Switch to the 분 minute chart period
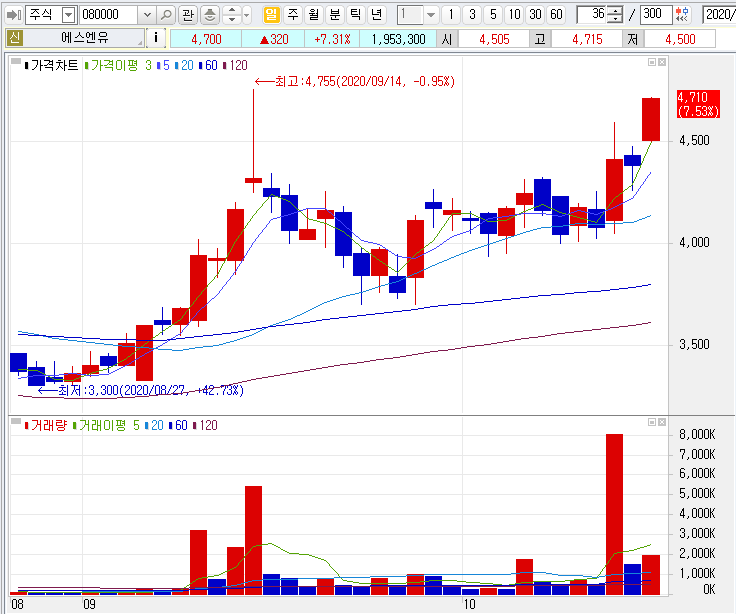The image size is (736, 614). [335, 15]
